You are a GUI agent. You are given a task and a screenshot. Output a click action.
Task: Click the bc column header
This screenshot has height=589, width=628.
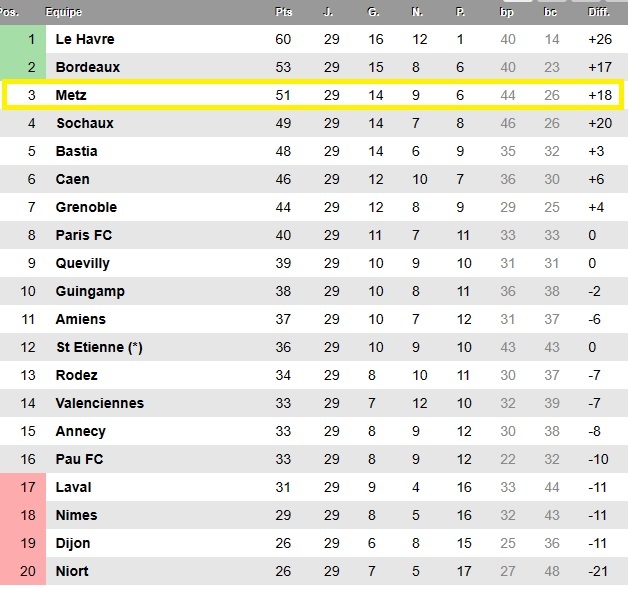(x=552, y=12)
